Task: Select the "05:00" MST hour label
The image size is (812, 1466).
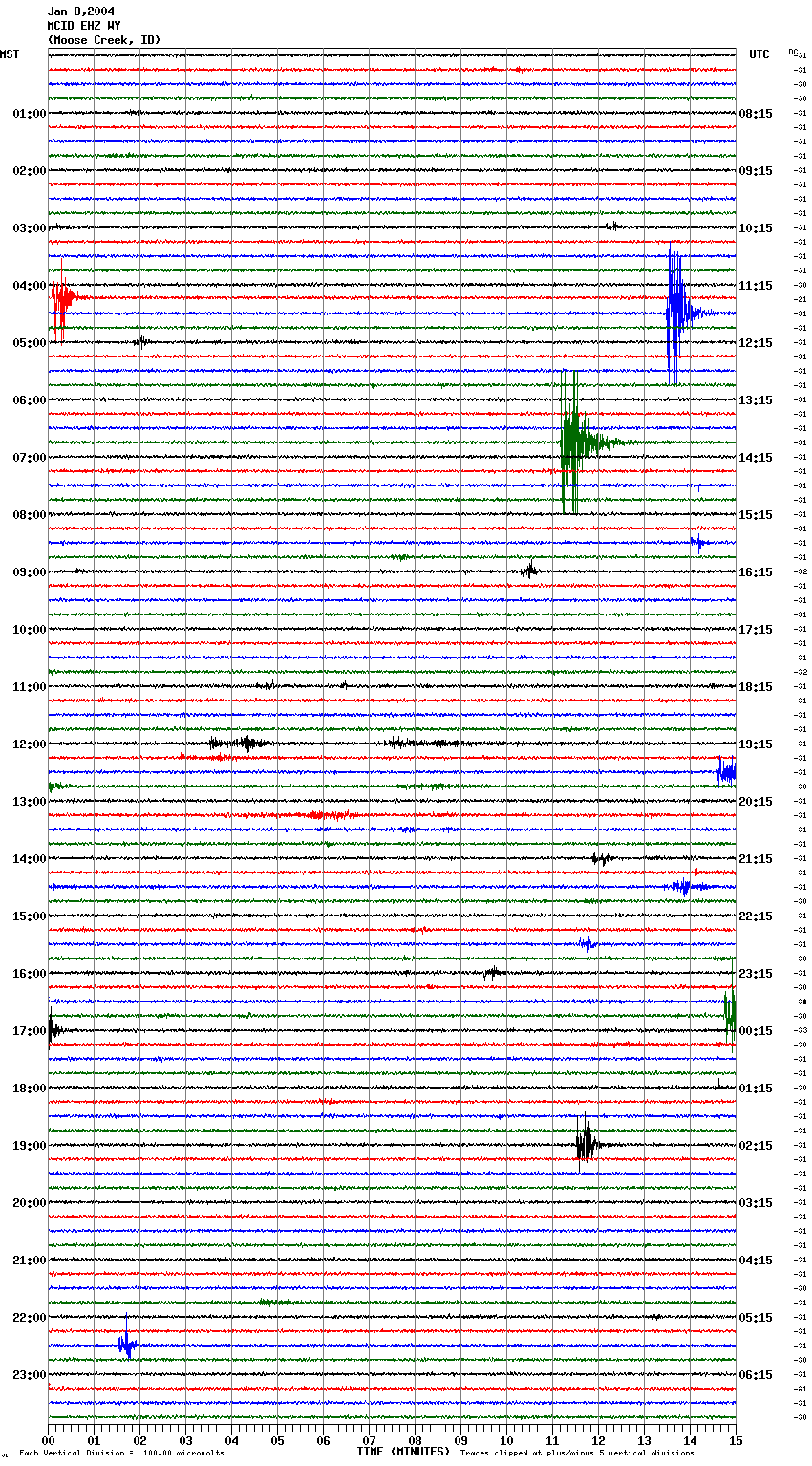Action: [30, 343]
